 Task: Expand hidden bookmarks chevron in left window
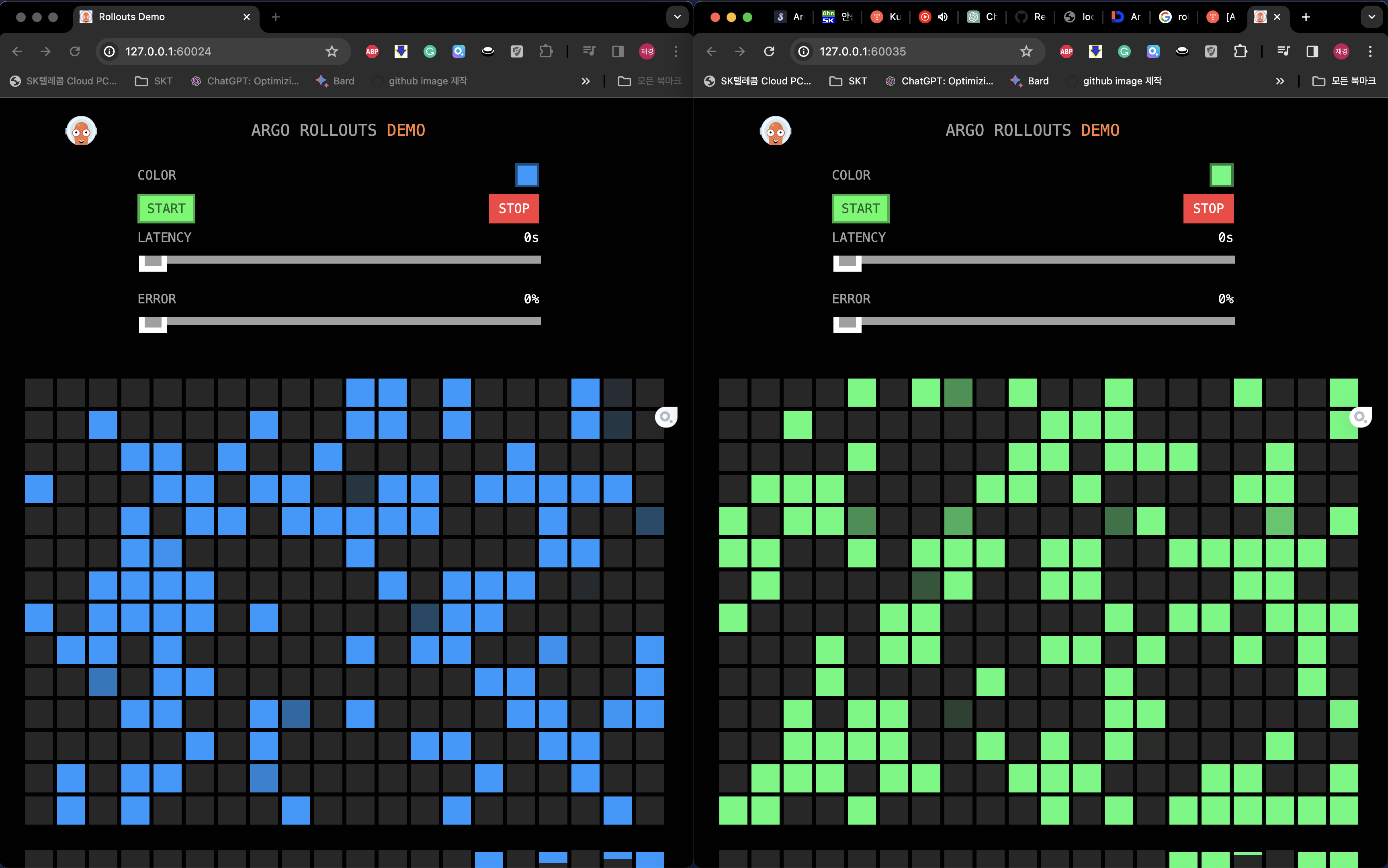tap(585, 82)
